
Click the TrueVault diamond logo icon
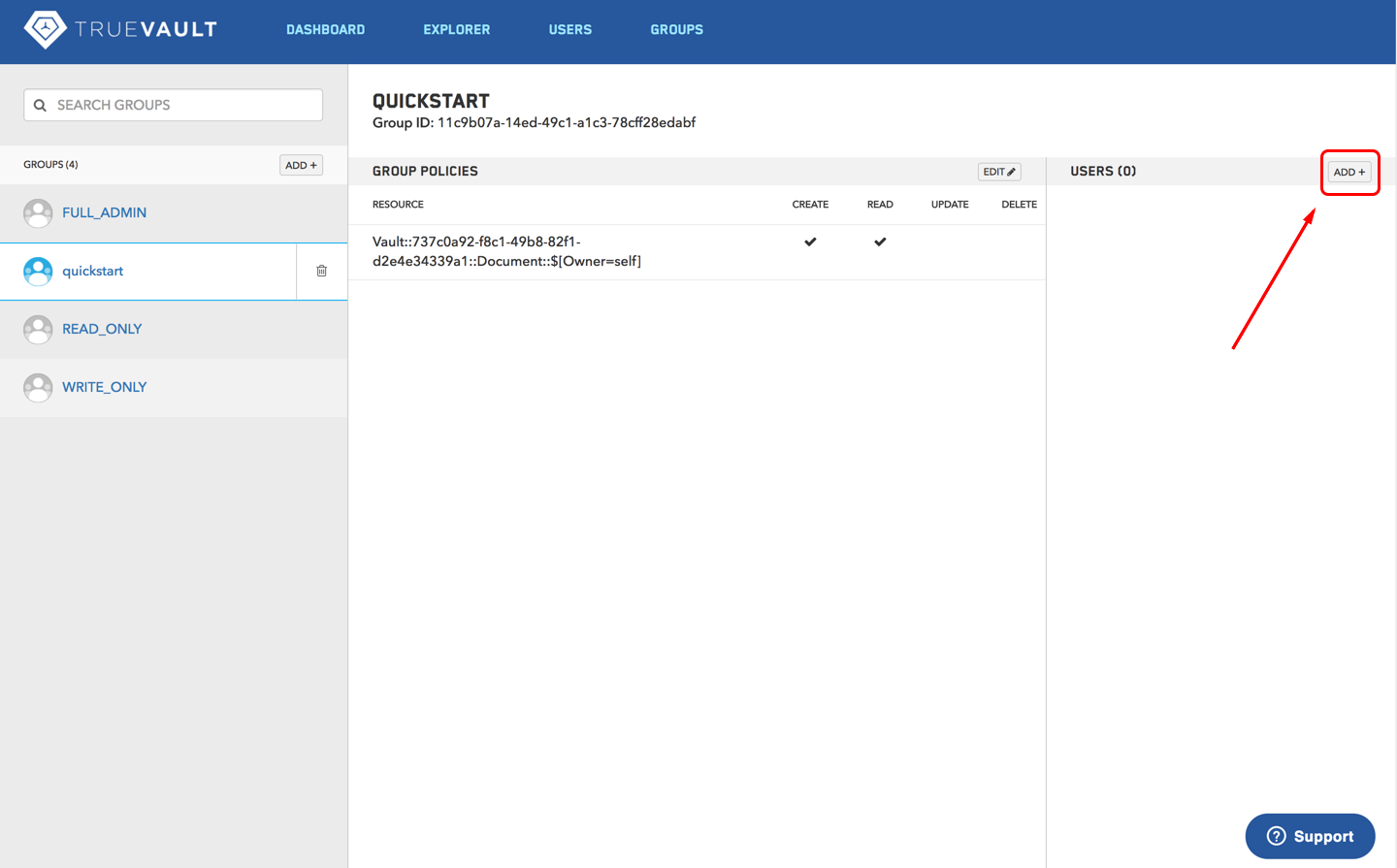45,29
